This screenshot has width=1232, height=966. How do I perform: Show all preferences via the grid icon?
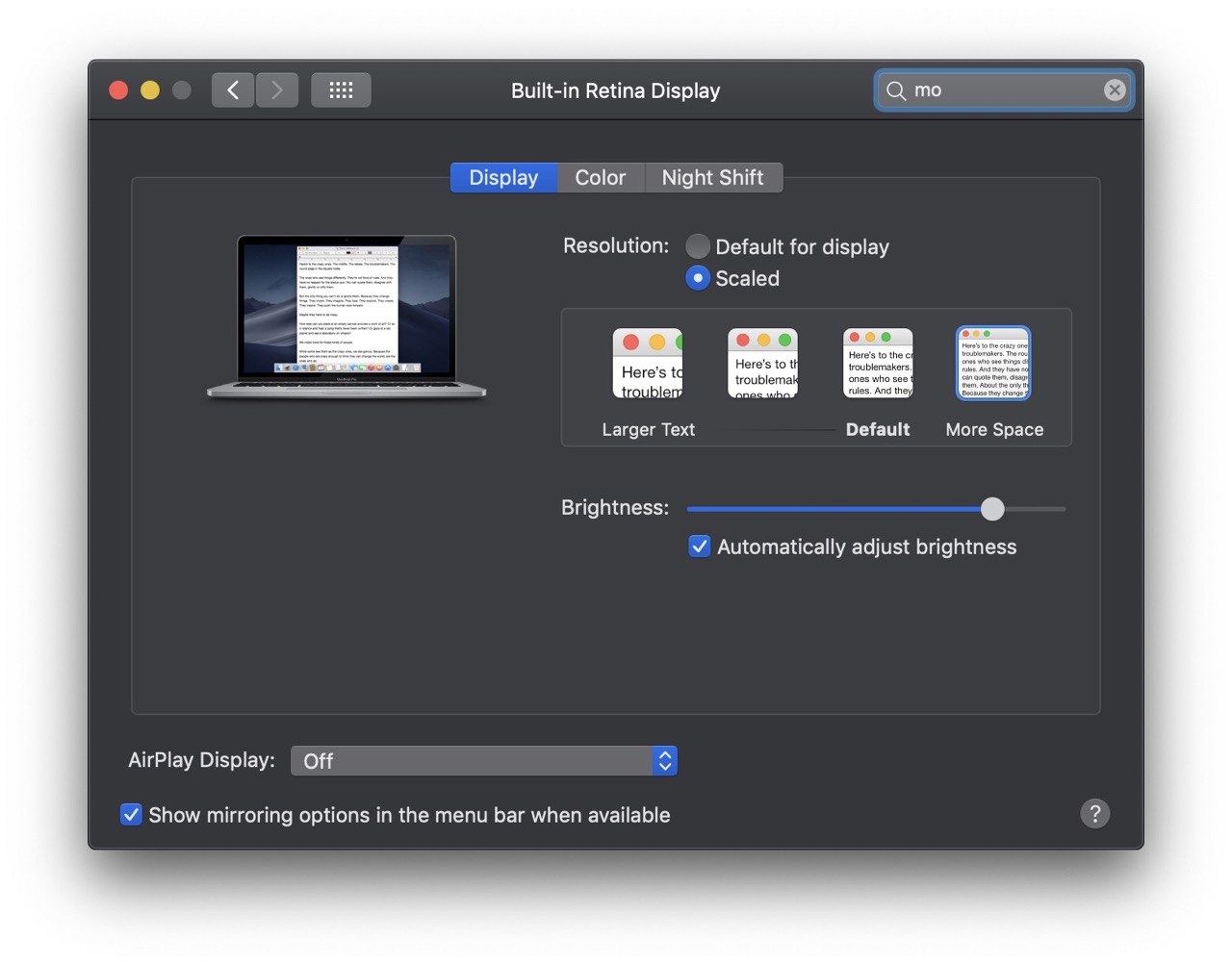341,90
